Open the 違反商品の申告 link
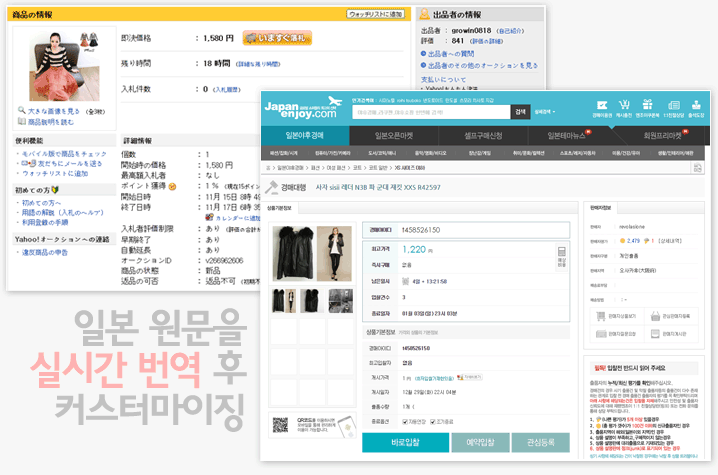This screenshot has width=718, height=475. [x=45, y=252]
